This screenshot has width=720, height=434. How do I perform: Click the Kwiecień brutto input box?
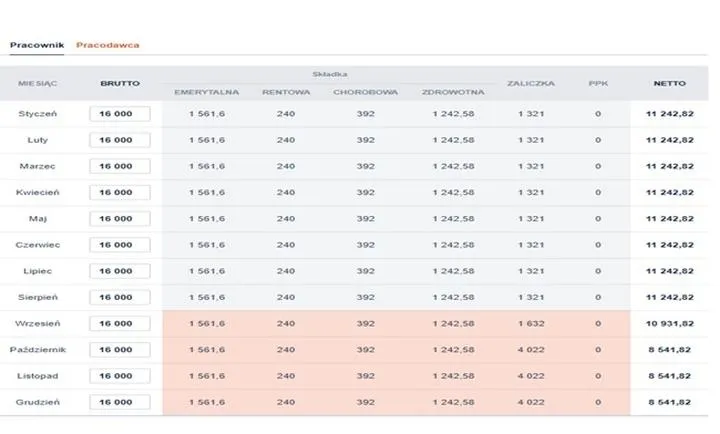pos(120,192)
